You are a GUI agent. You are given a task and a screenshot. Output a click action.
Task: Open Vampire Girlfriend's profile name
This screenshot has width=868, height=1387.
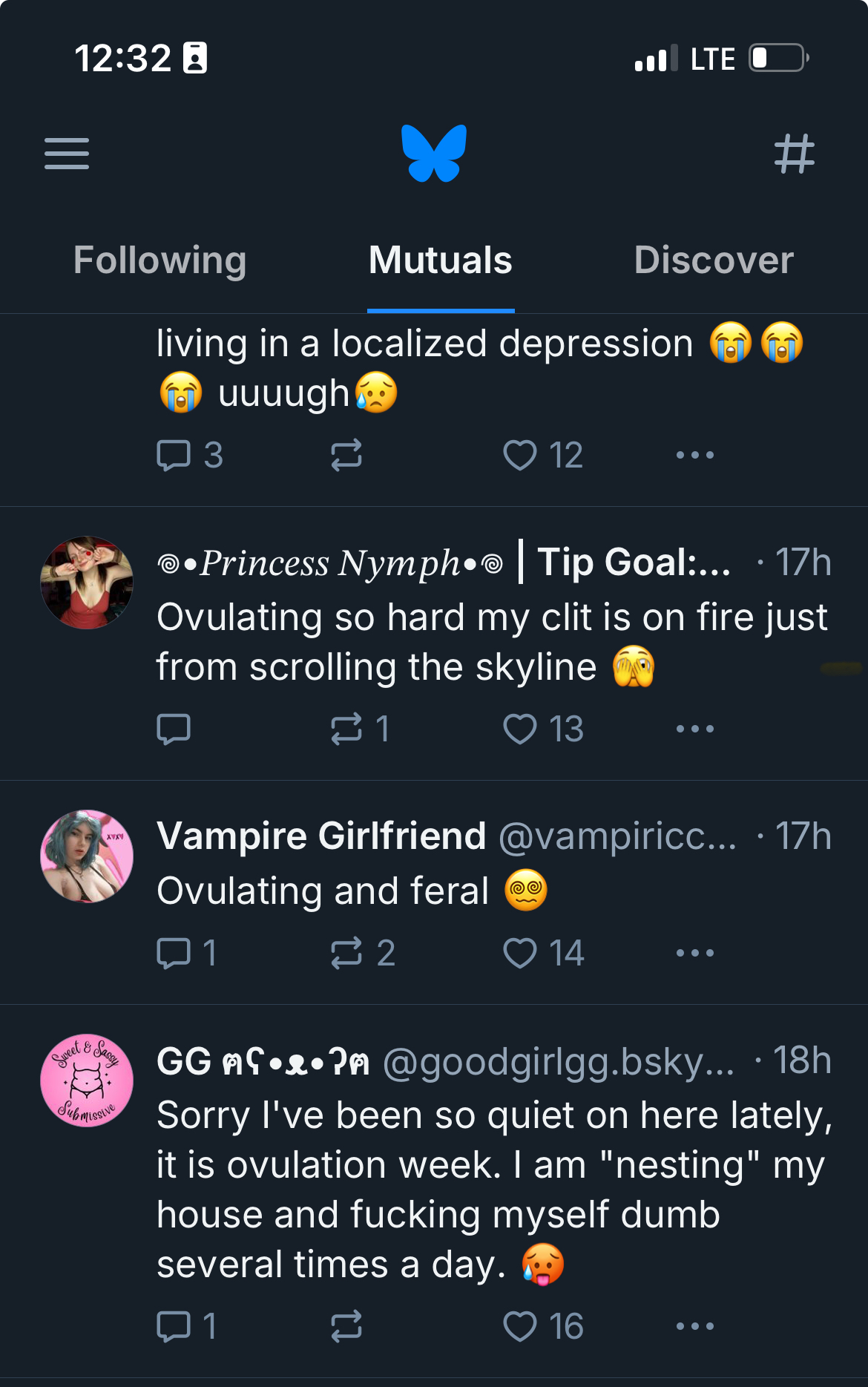point(321,836)
